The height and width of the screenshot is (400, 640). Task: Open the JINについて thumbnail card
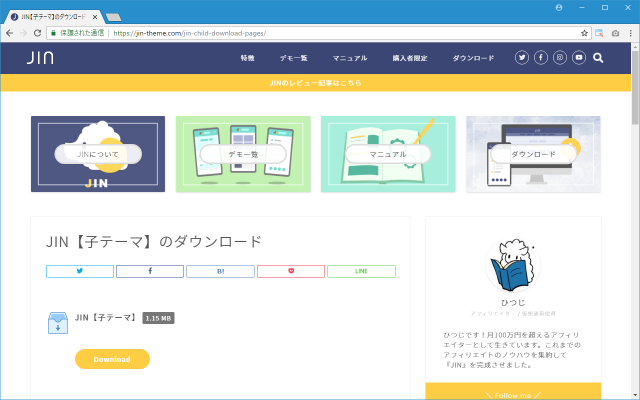tap(98, 154)
